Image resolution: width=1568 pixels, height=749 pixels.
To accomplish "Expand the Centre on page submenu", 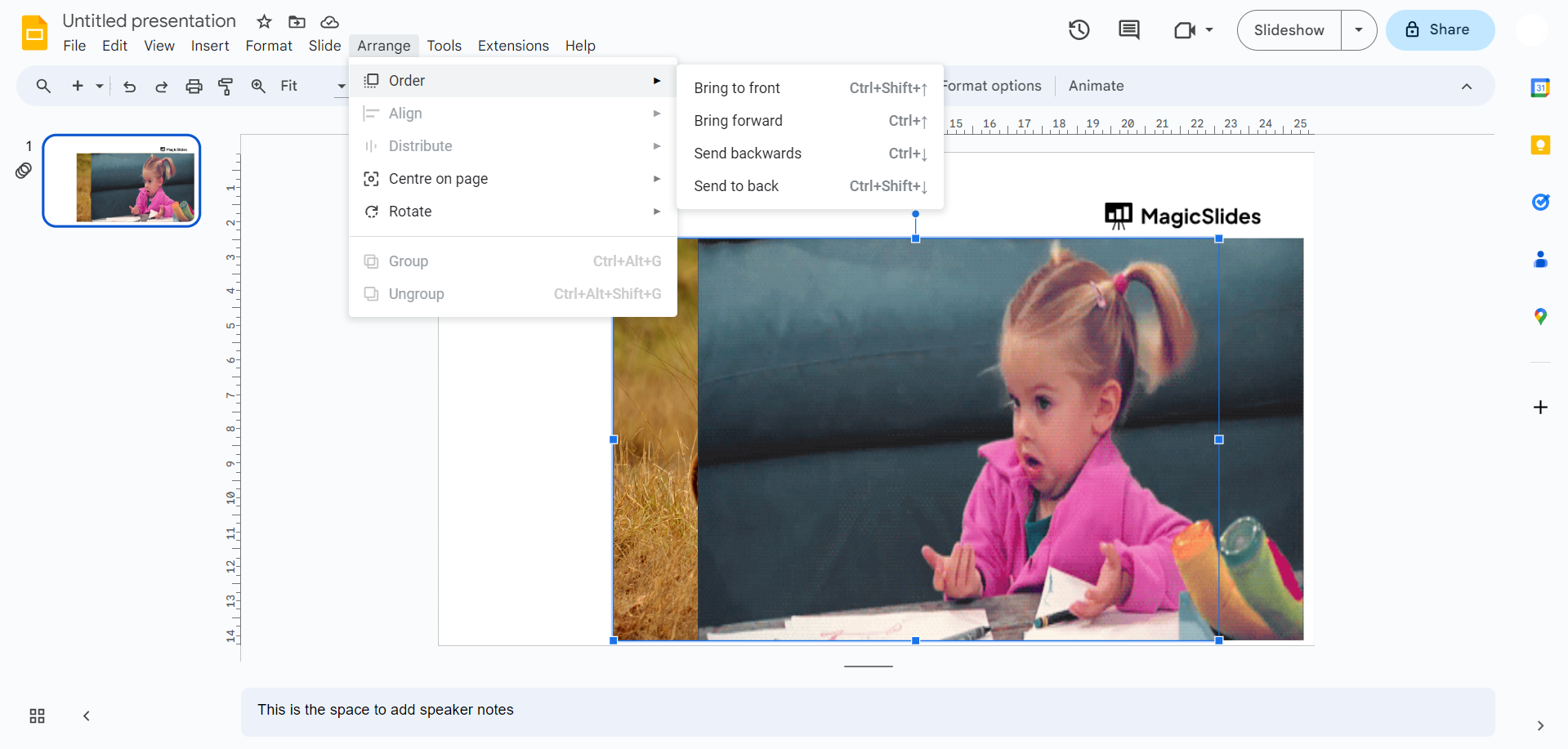I will point(513,179).
